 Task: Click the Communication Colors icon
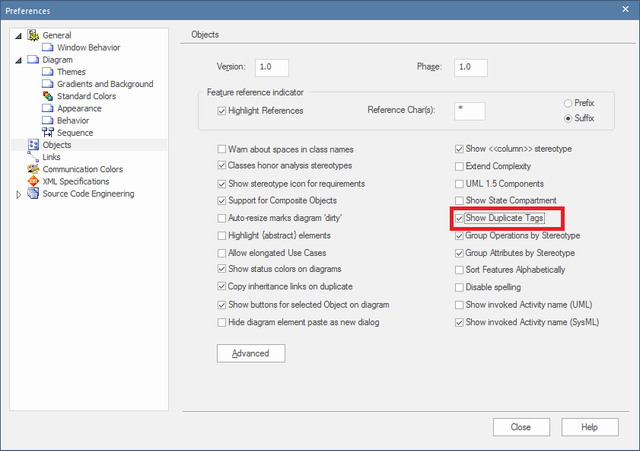(x=33, y=169)
